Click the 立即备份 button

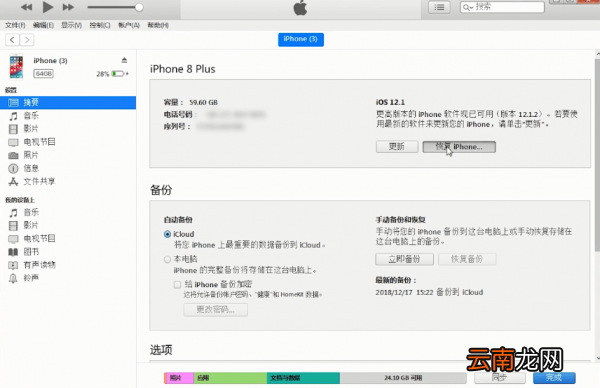point(404,259)
